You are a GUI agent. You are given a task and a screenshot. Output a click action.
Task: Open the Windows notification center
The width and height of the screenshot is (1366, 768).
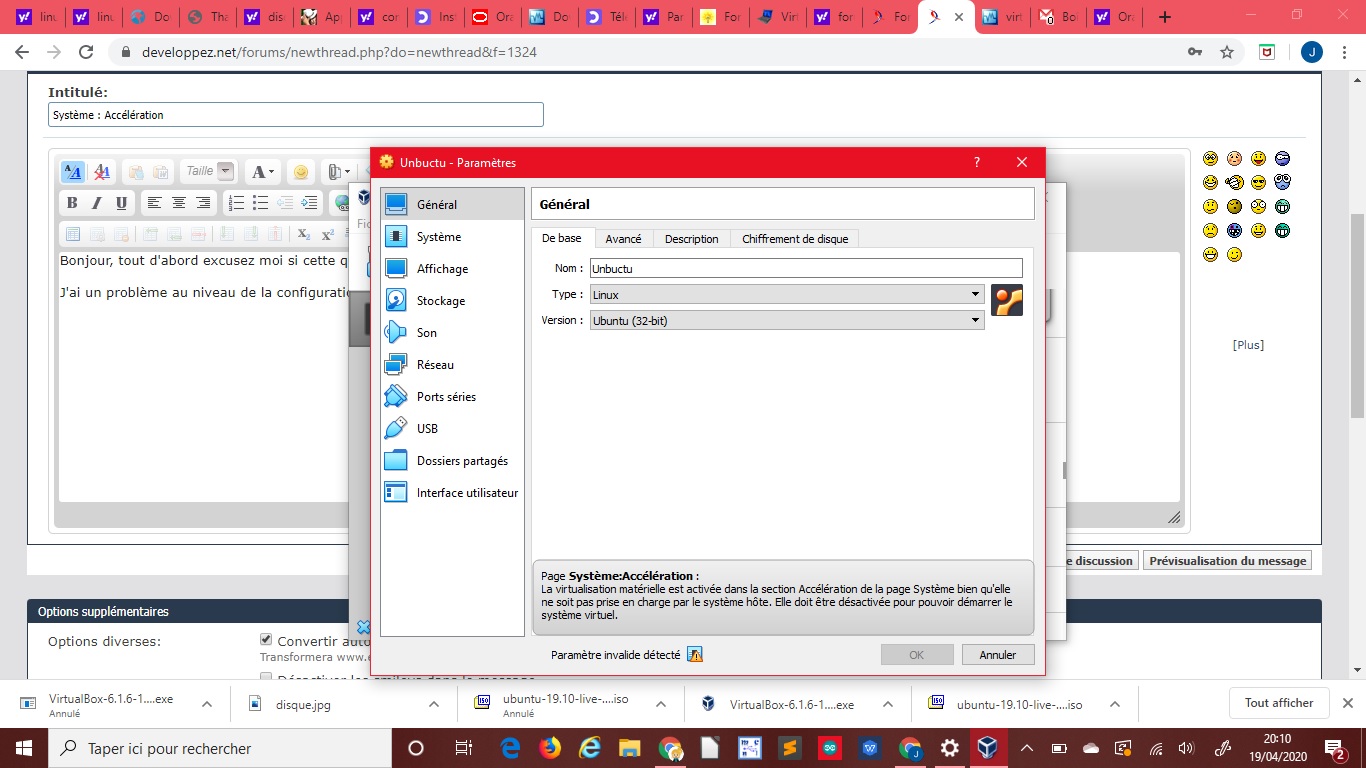point(1338,748)
